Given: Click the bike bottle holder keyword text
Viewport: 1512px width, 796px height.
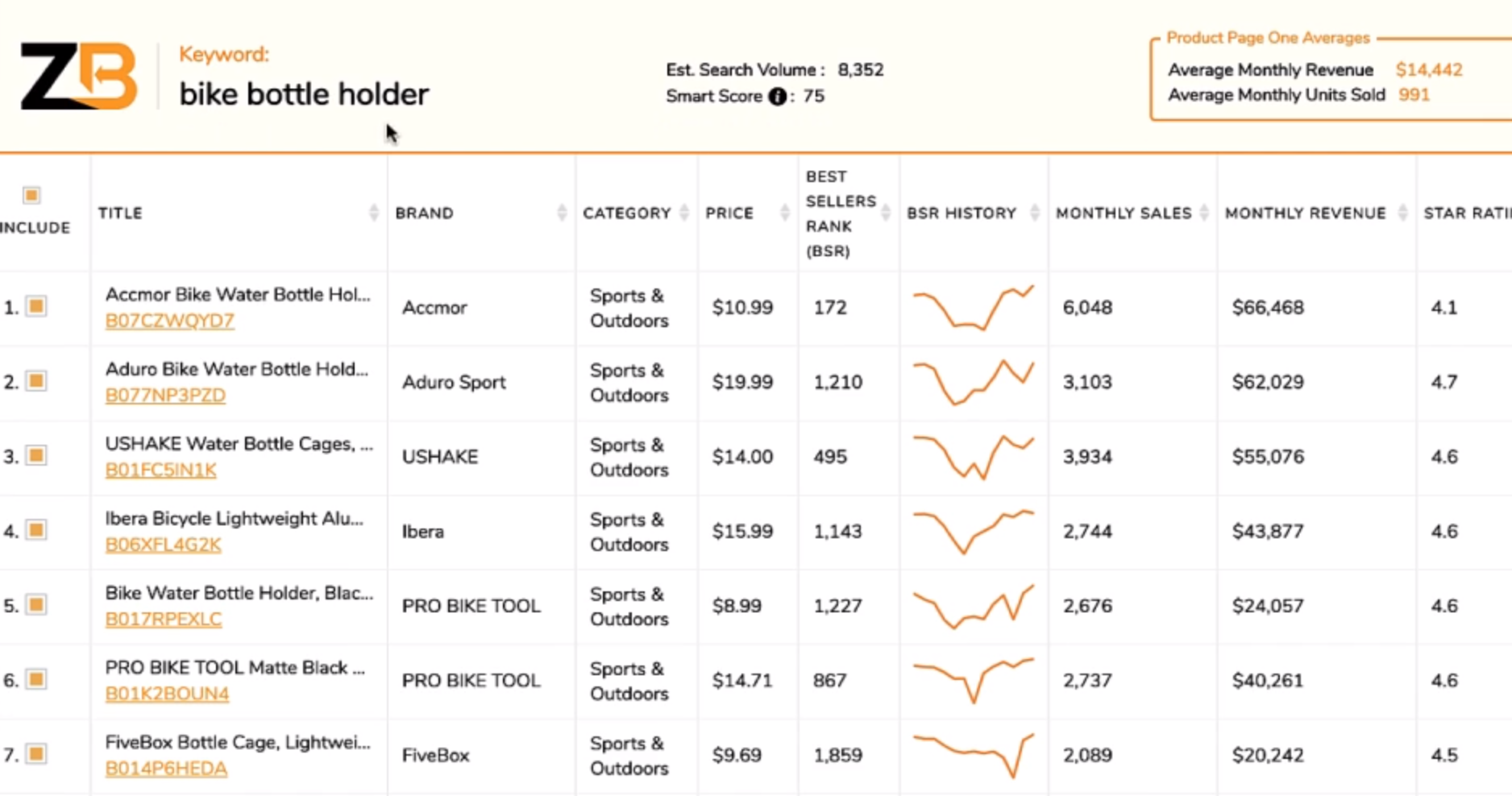Looking at the screenshot, I should coord(304,94).
